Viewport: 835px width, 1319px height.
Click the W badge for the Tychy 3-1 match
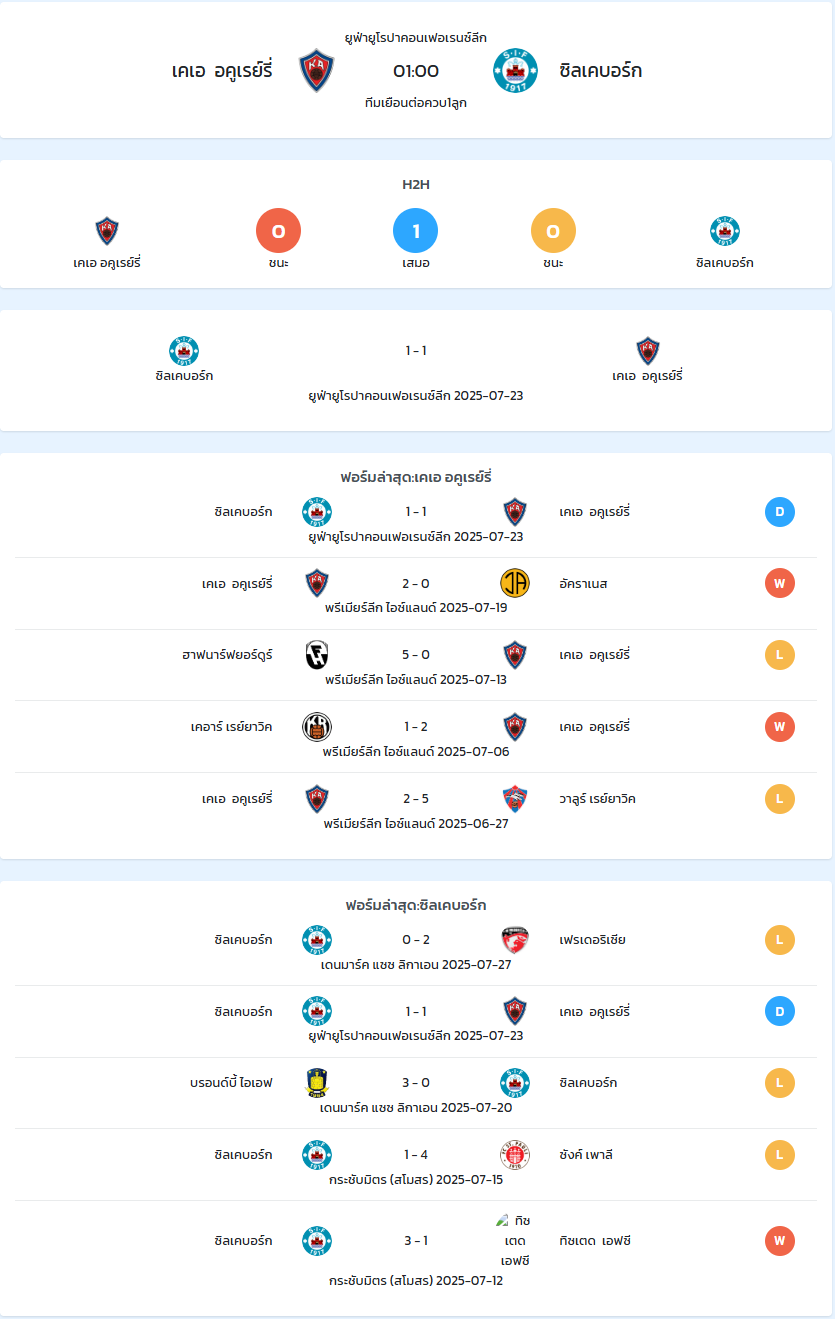pyautogui.click(x=780, y=1241)
